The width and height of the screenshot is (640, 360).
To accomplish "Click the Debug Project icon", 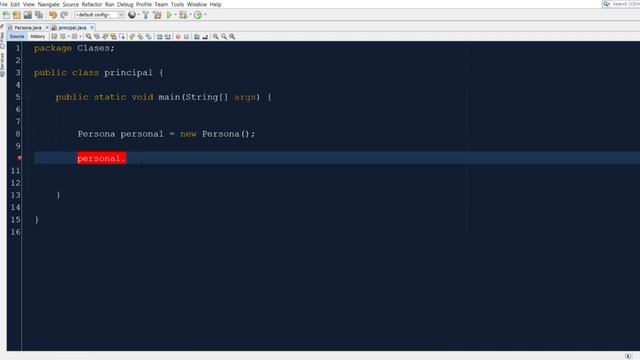I will 183,15.
